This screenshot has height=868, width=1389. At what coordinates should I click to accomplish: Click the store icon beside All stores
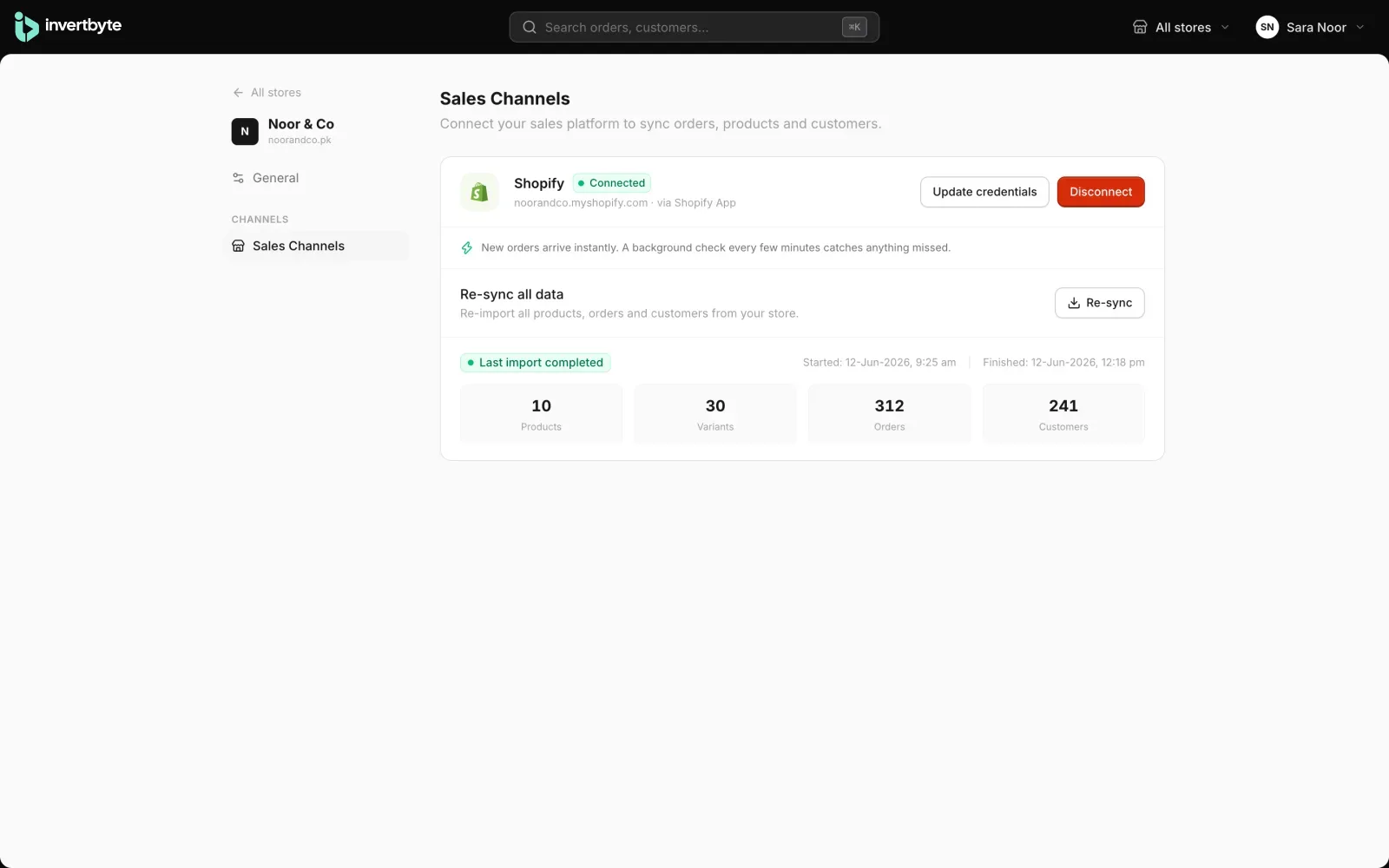[x=1140, y=27]
